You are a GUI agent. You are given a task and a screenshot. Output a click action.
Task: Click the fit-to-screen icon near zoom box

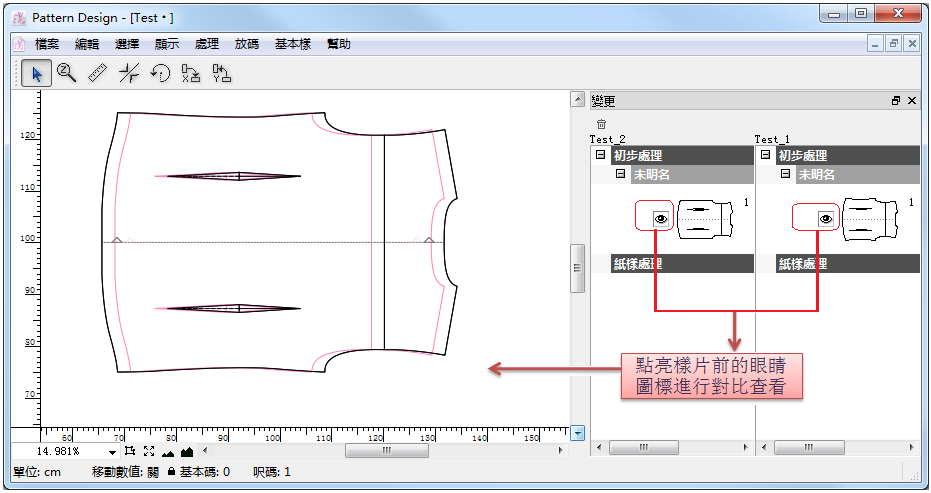(x=148, y=452)
